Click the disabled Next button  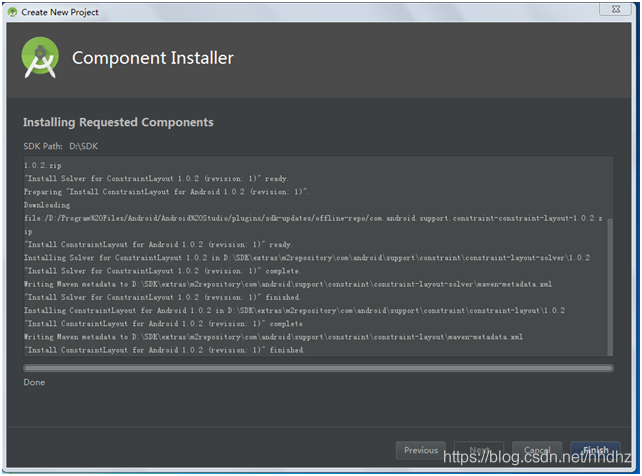click(x=479, y=450)
